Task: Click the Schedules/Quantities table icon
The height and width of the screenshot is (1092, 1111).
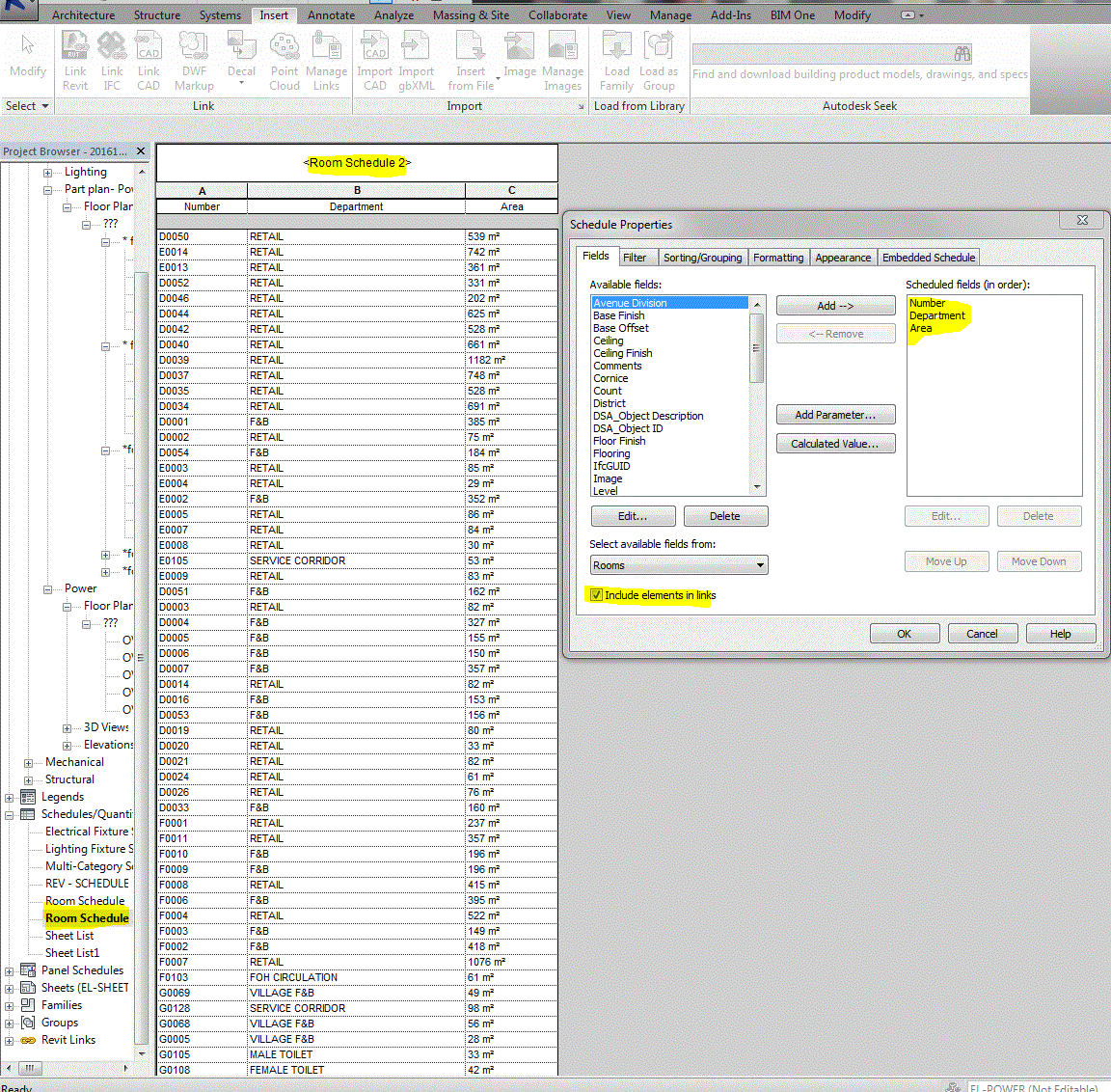Action: pyautogui.click(x=28, y=814)
